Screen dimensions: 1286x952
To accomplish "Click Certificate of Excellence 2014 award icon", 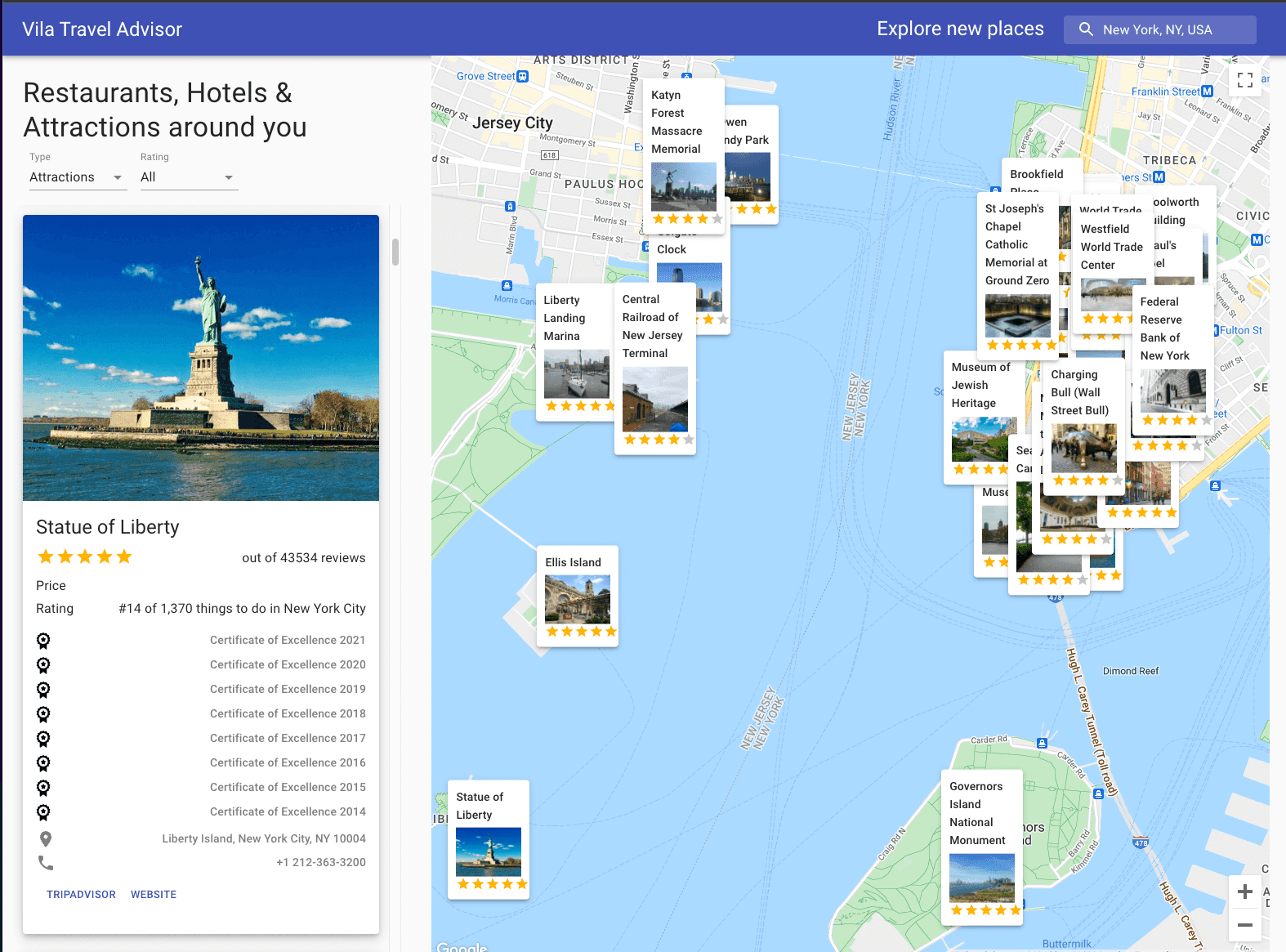I will coord(43,812).
